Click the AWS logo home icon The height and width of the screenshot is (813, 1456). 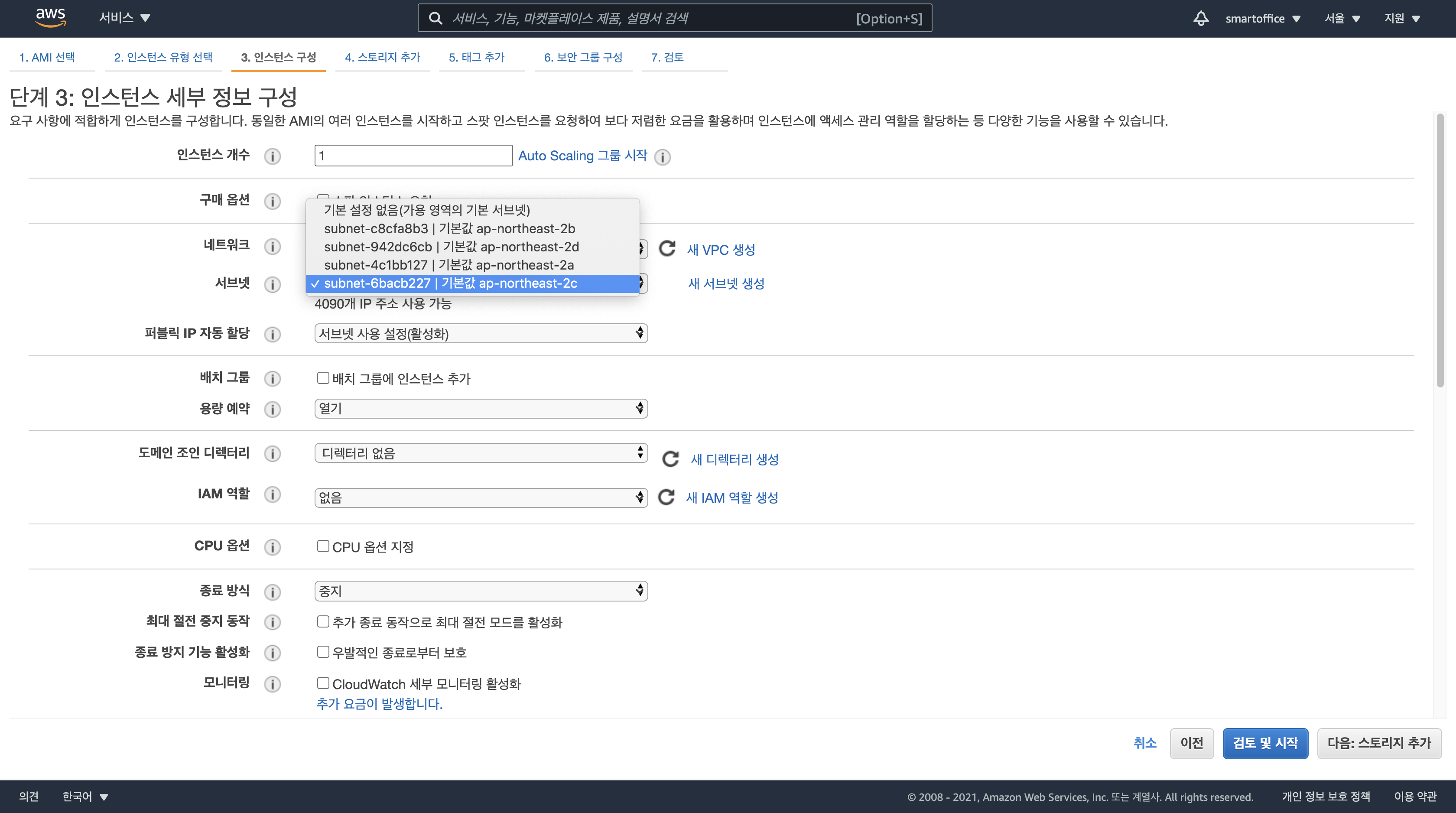pos(50,17)
